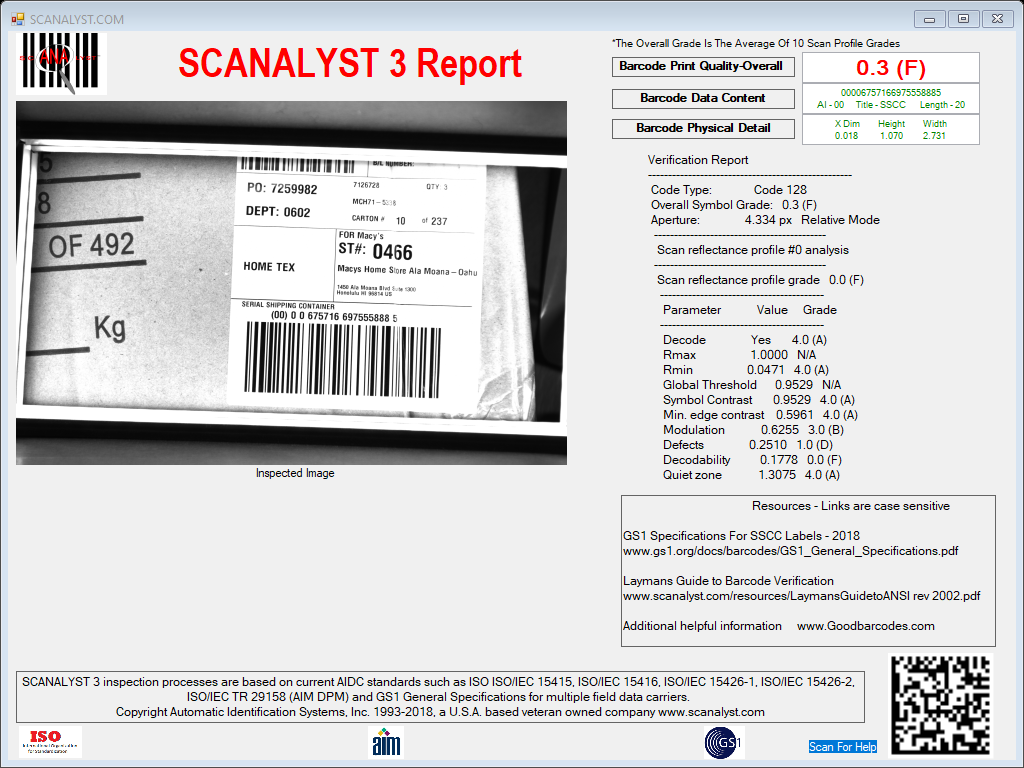The image size is (1024, 768).
Task: Select the Barcode Physical Detail button
Action: point(703,129)
